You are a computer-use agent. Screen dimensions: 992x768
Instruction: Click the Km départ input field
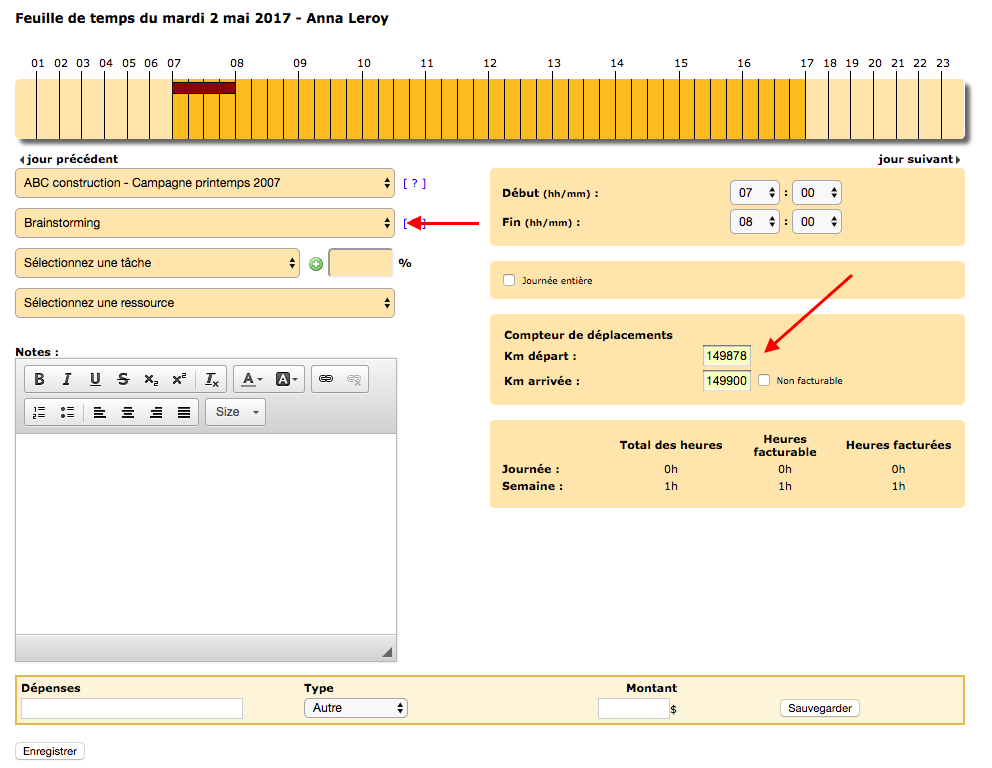pyautogui.click(x=726, y=356)
